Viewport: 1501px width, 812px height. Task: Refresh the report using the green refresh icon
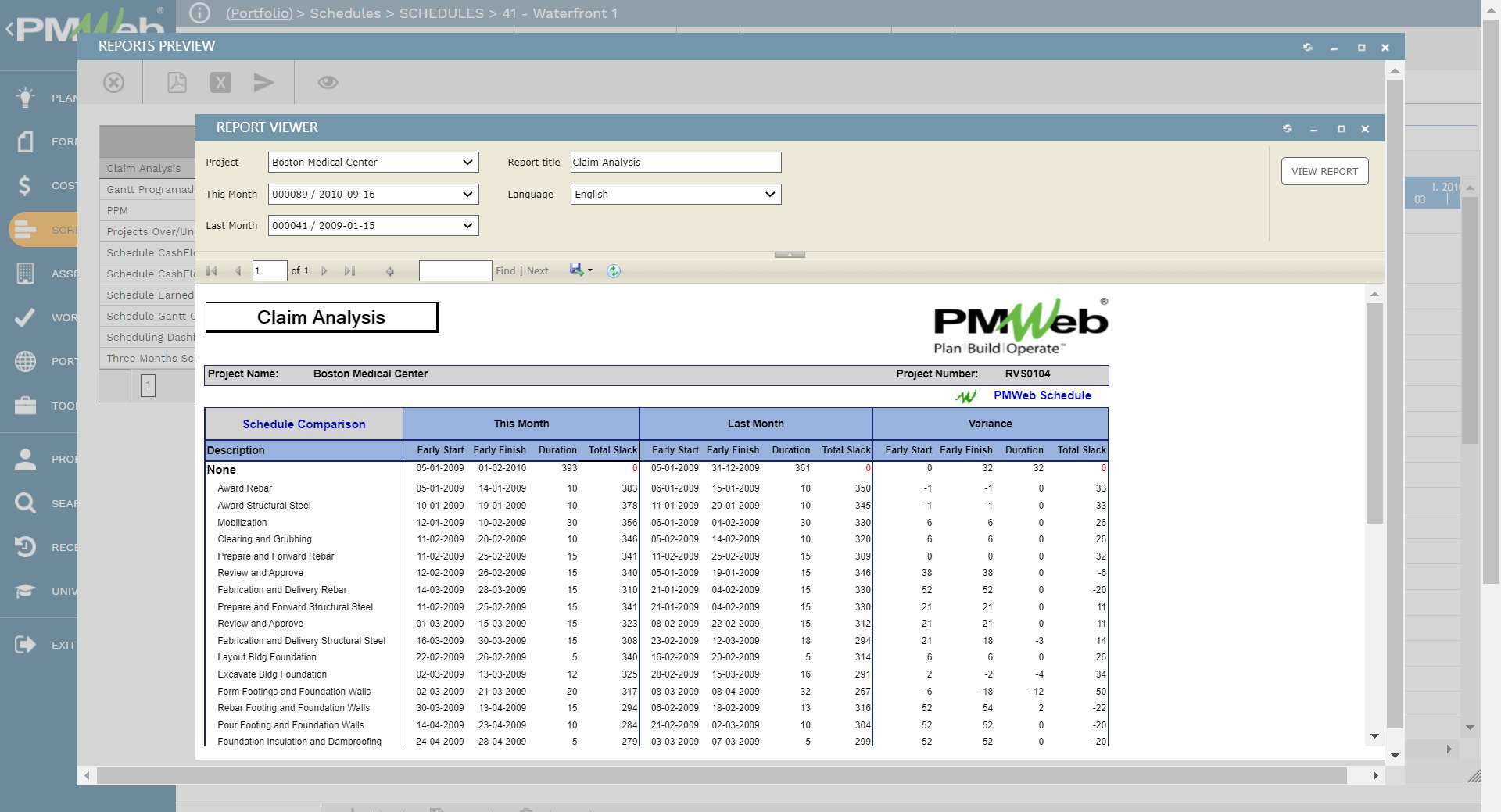click(613, 270)
